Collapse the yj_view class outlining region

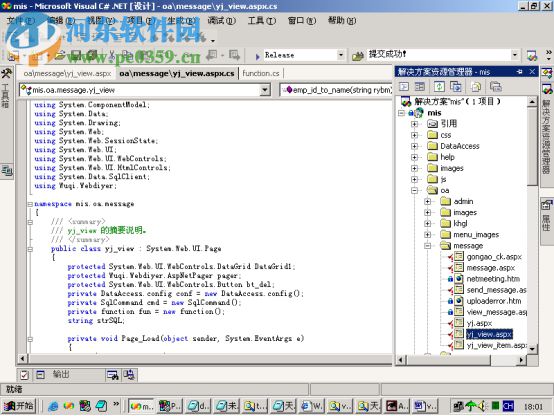click(30, 249)
